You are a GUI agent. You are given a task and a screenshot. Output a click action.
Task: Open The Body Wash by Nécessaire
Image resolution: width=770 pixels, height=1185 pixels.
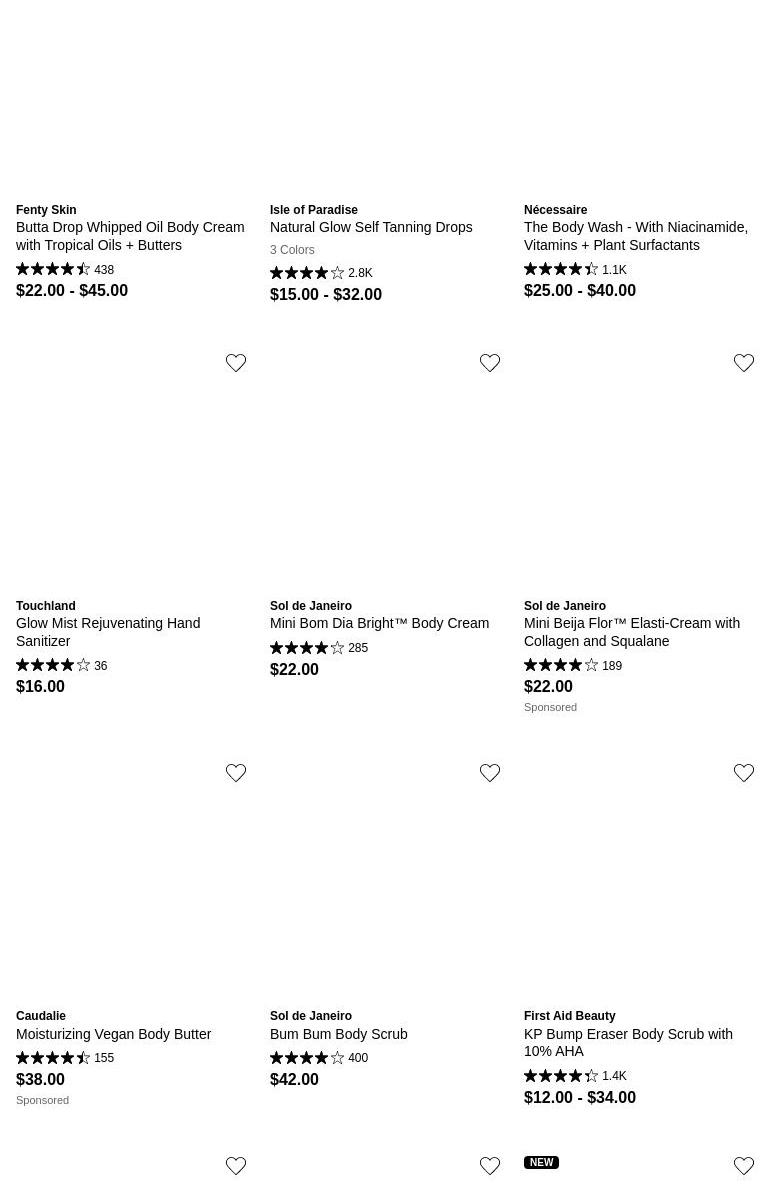(635, 236)
